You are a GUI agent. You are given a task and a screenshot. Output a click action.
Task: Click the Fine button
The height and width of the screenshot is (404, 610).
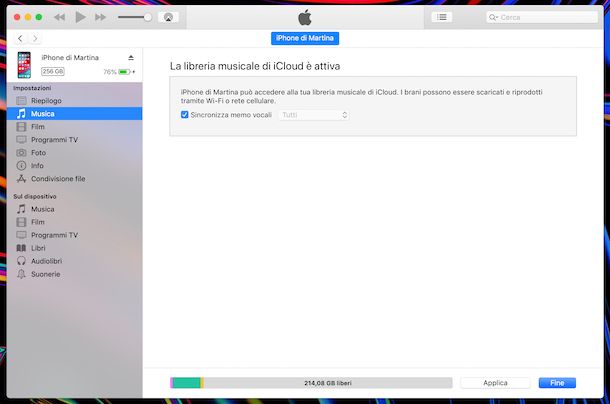(556, 383)
